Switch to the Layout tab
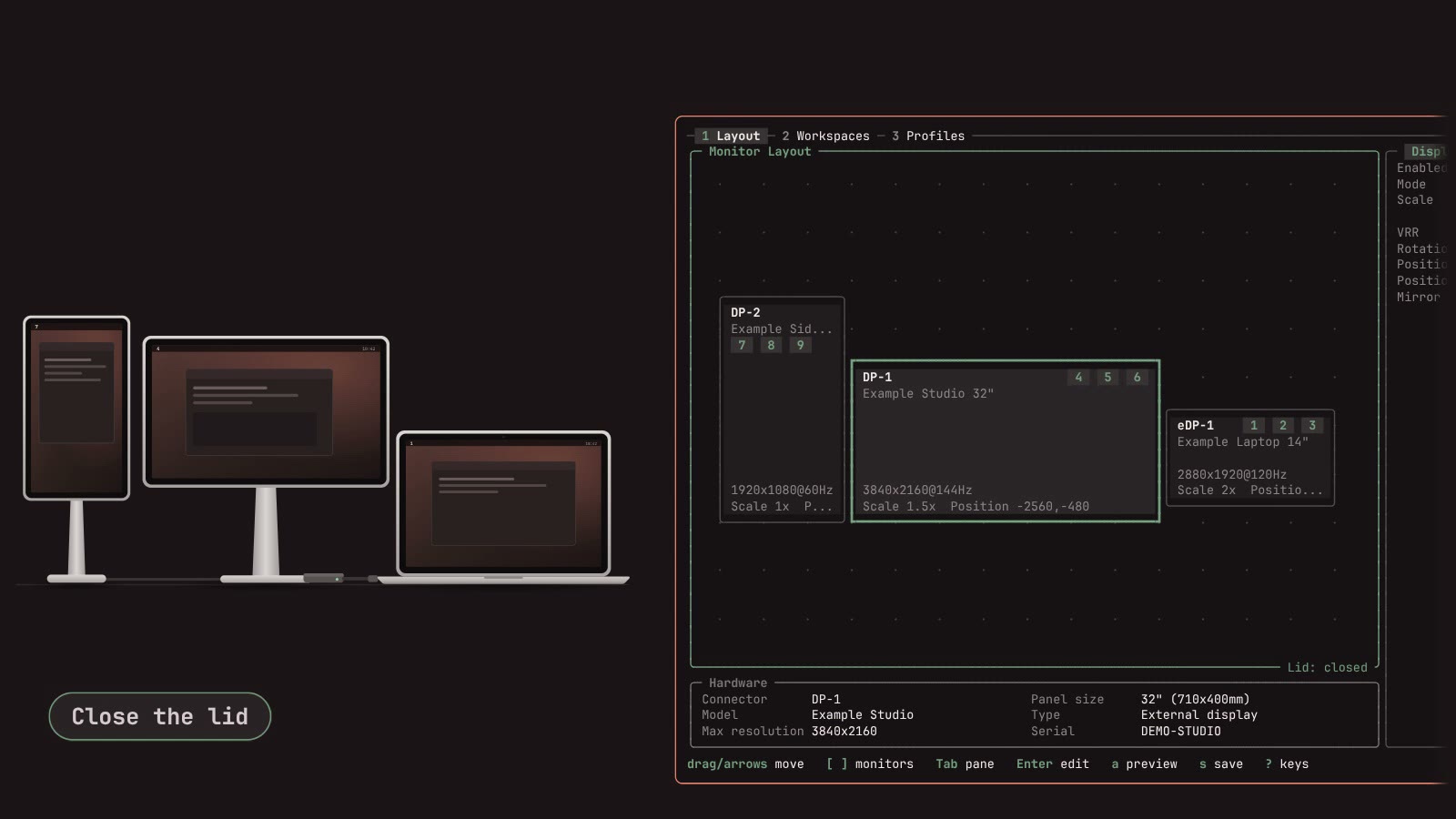Screen dimensions: 1456x819 pos(731,136)
